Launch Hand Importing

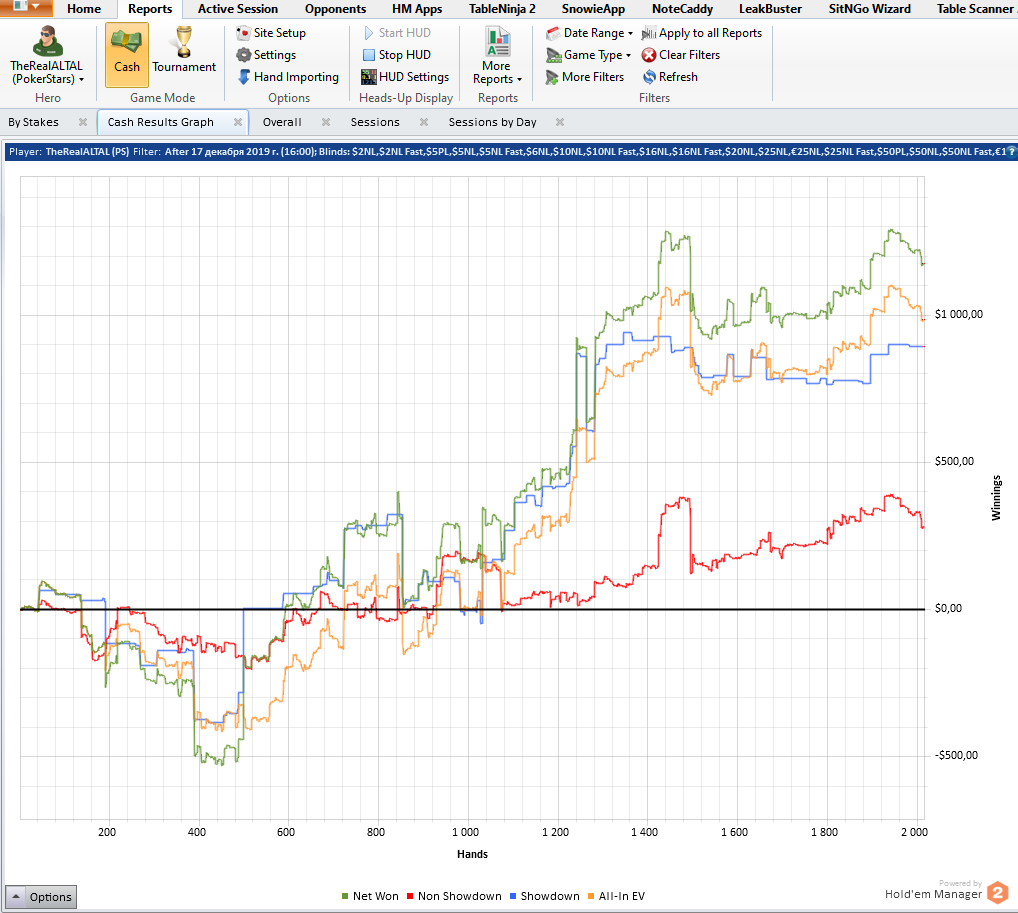(x=288, y=77)
